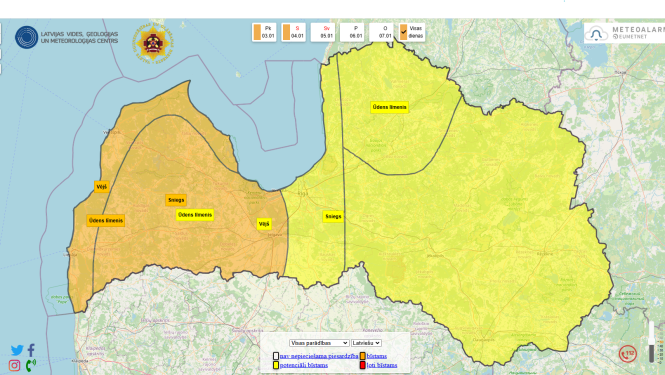Click the fire and rescue service emblem
The image size is (665, 375).
coord(153,42)
